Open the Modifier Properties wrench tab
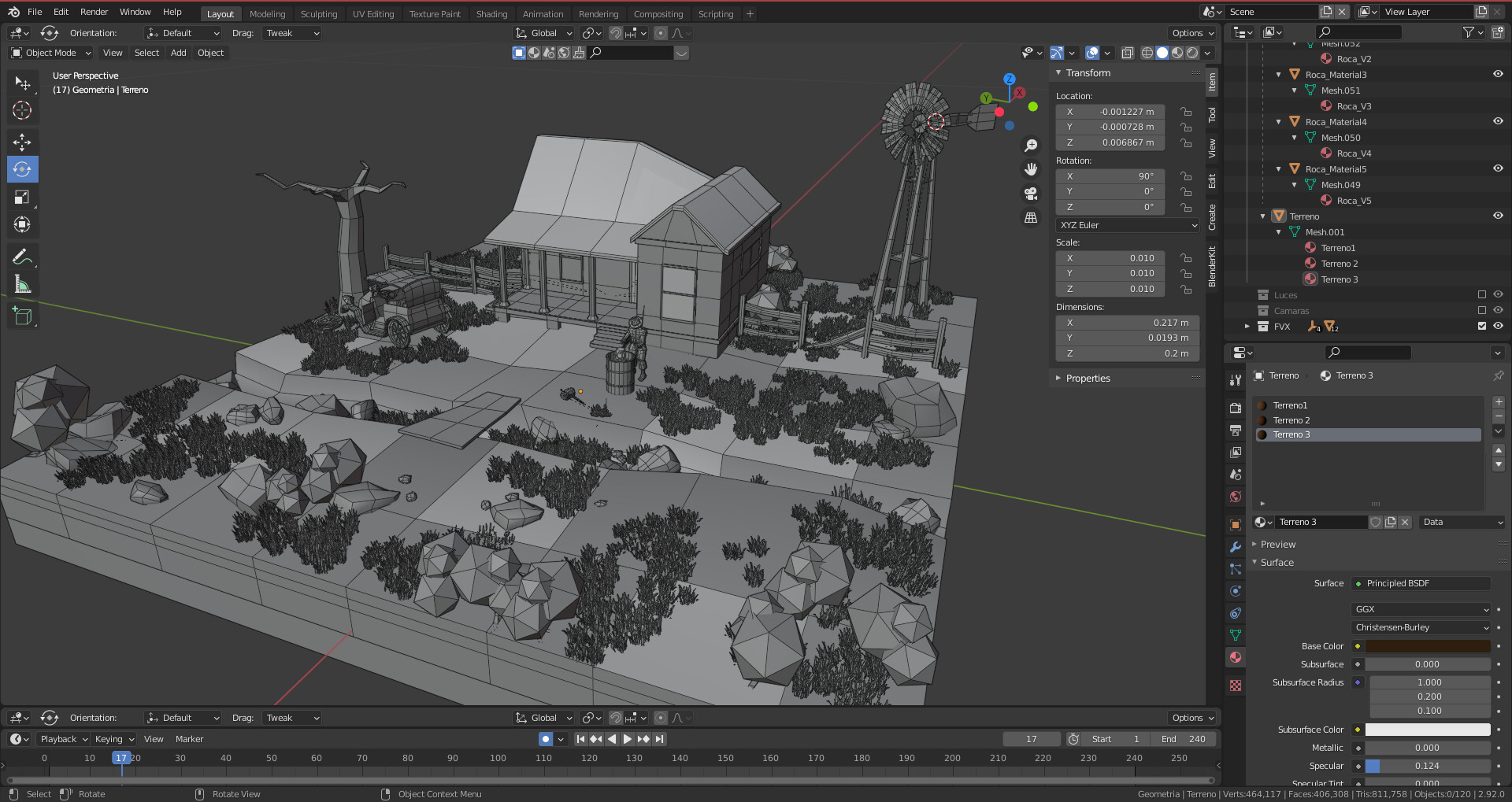This screenshot has height=802, width=1512. coord(1235,546)
